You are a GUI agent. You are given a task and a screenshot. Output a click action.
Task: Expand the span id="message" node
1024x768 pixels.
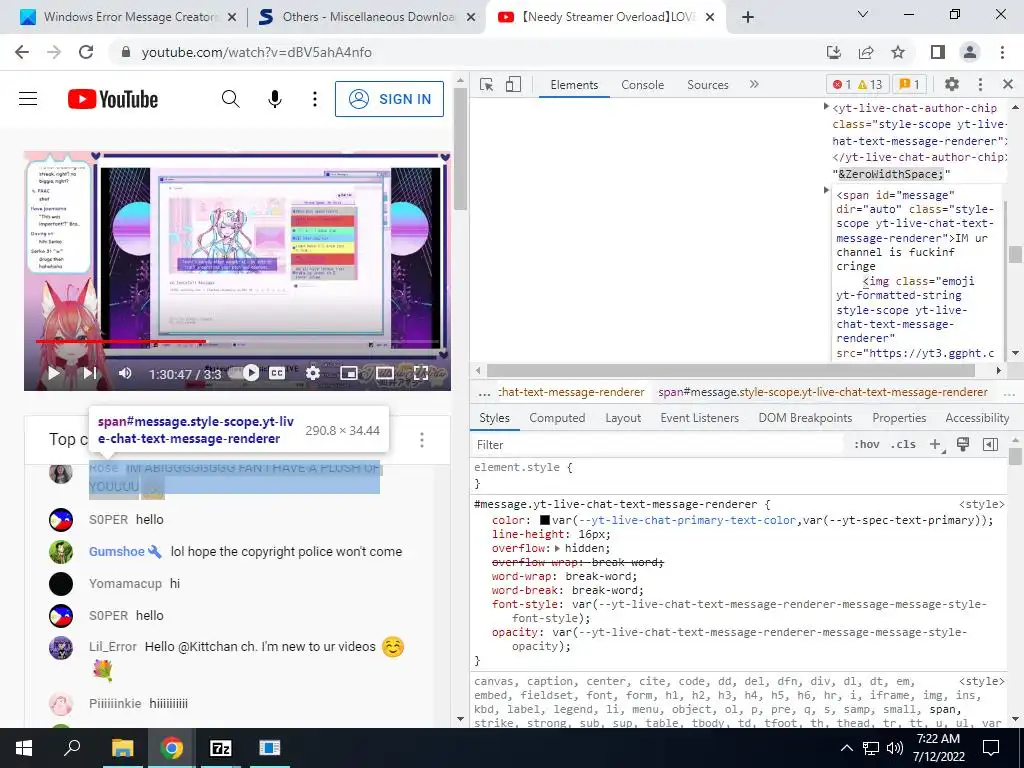coord(826,190)
